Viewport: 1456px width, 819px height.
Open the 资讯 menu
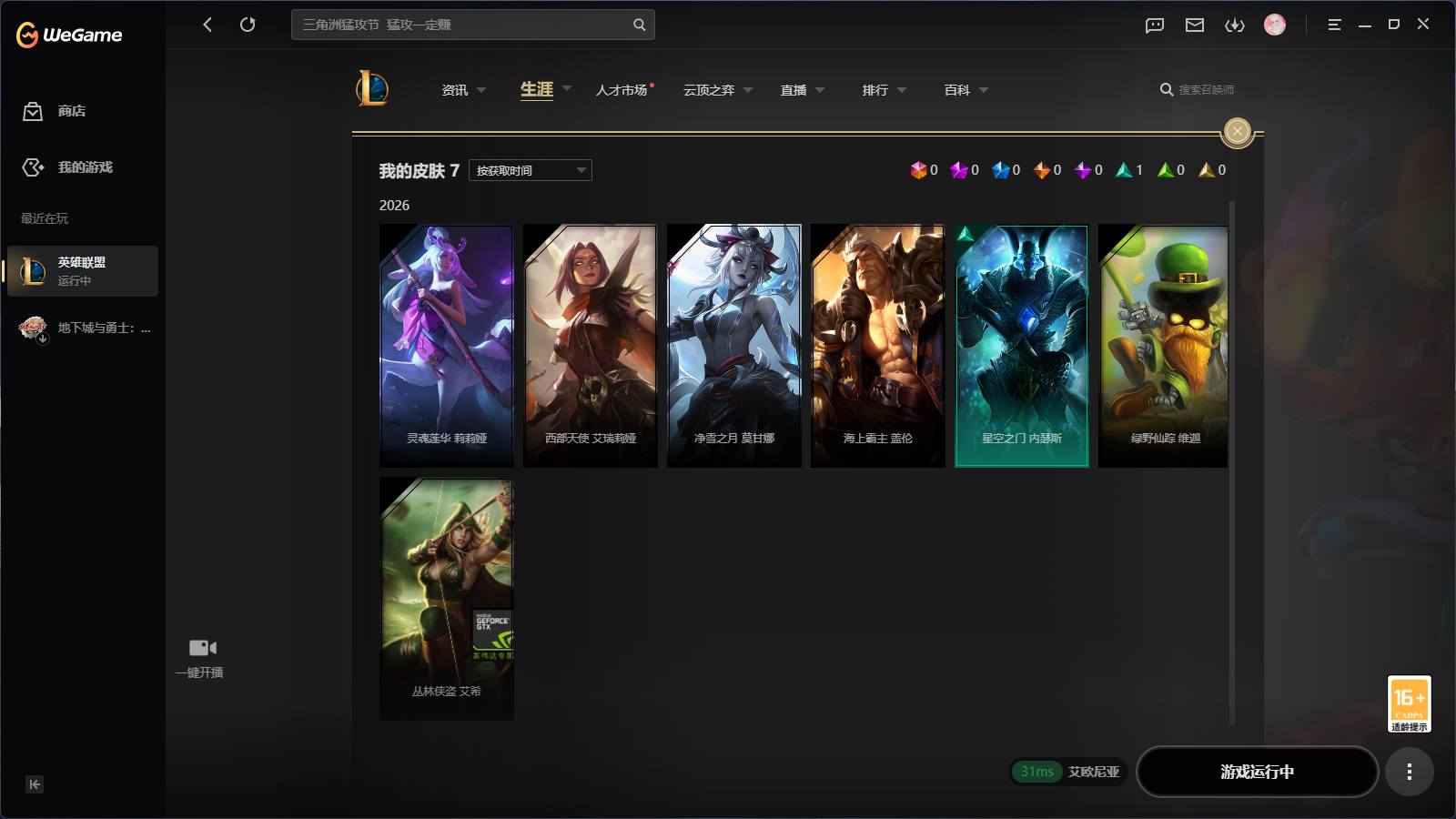click(x=455, y=90)
